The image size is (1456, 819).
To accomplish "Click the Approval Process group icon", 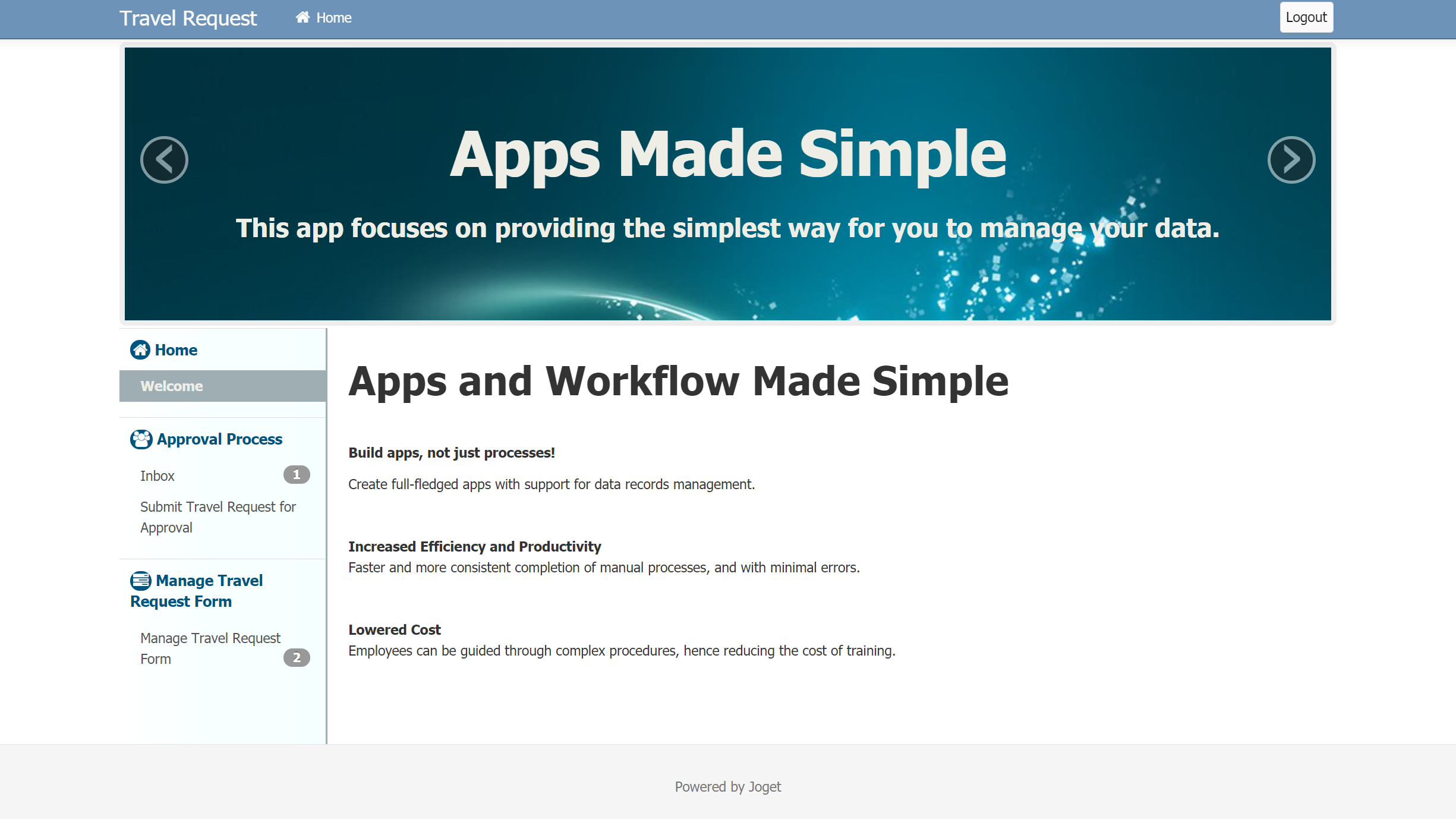I will coord(141,439).
